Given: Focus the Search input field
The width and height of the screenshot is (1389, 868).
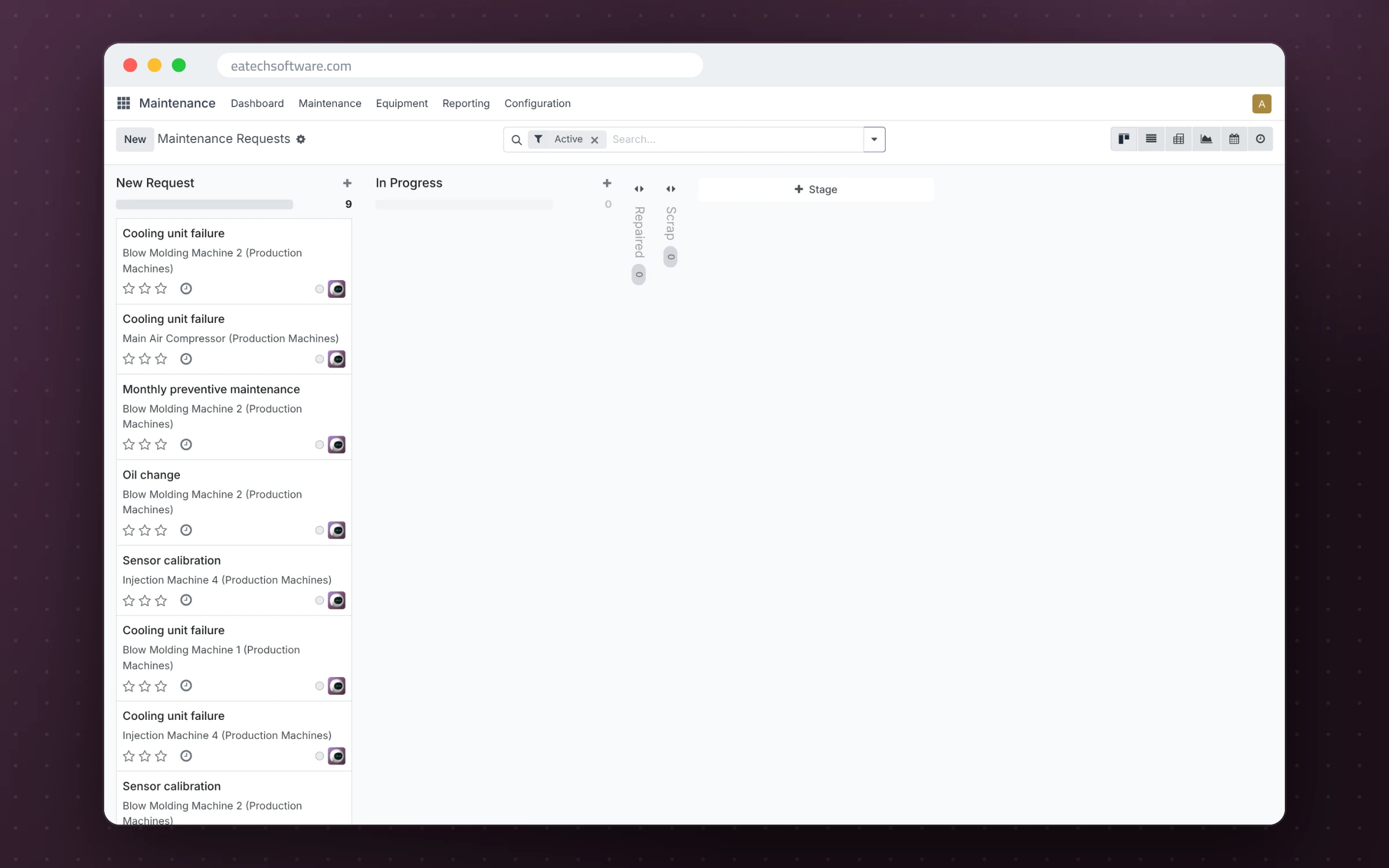Looking at the screenshot, I should [x=735, y=139].
